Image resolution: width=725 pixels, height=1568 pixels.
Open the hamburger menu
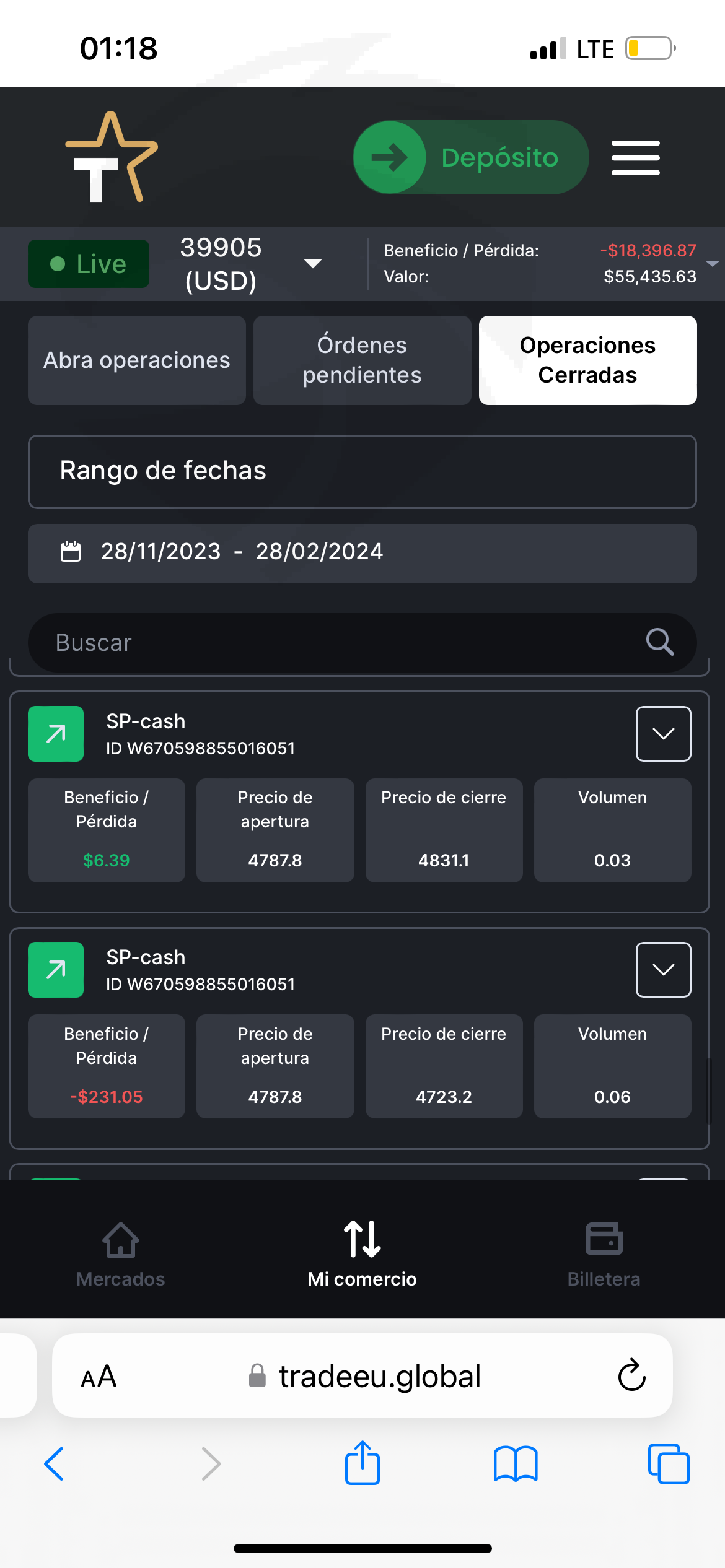click(x=635, y=157)
